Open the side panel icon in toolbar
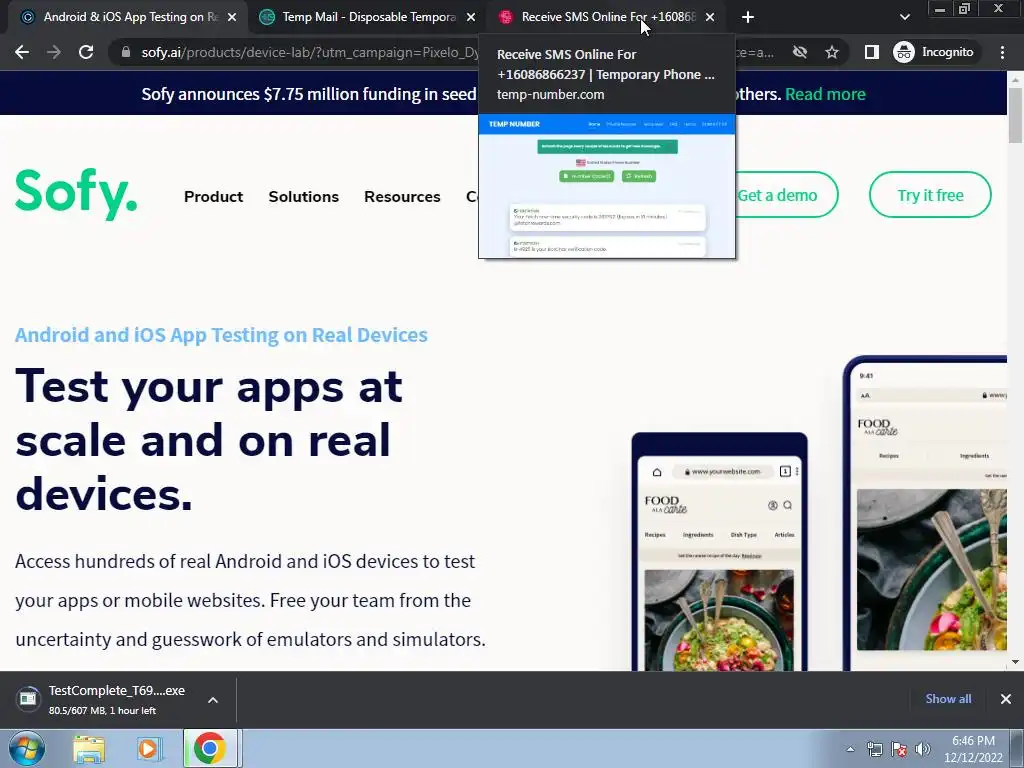 point(871,52)
